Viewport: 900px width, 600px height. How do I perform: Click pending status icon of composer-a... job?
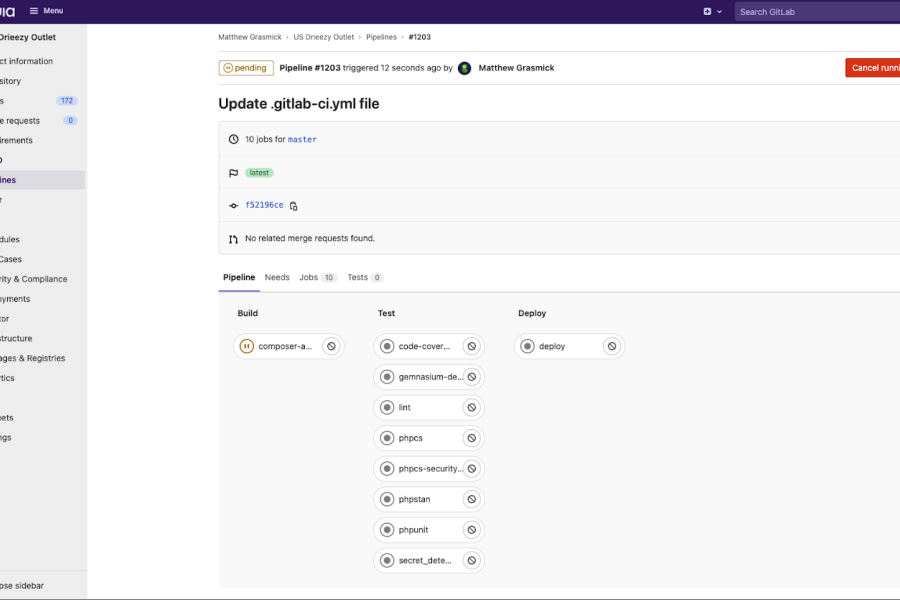[247, 346]
